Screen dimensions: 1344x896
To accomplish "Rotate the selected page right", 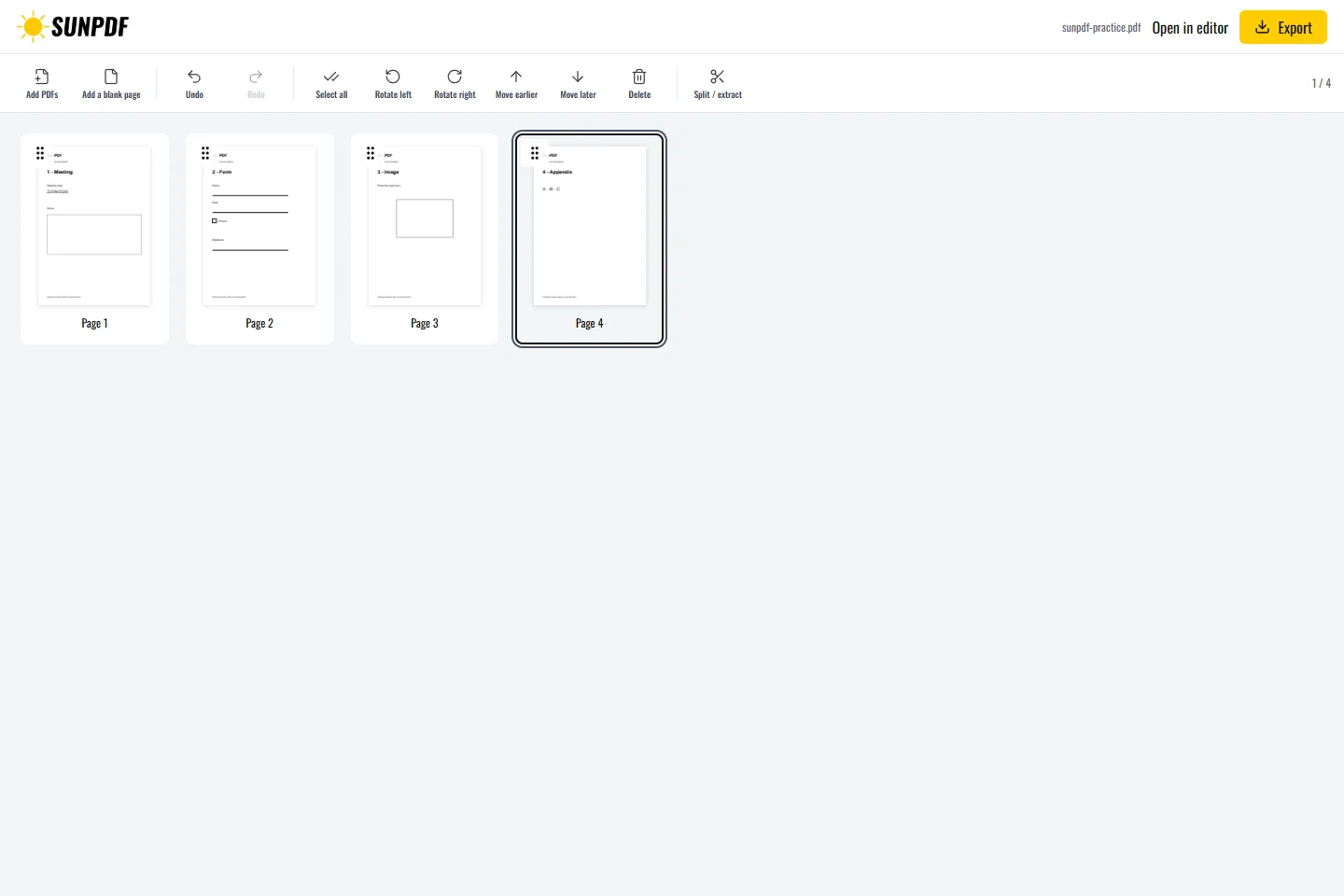I will click(455, 83).
